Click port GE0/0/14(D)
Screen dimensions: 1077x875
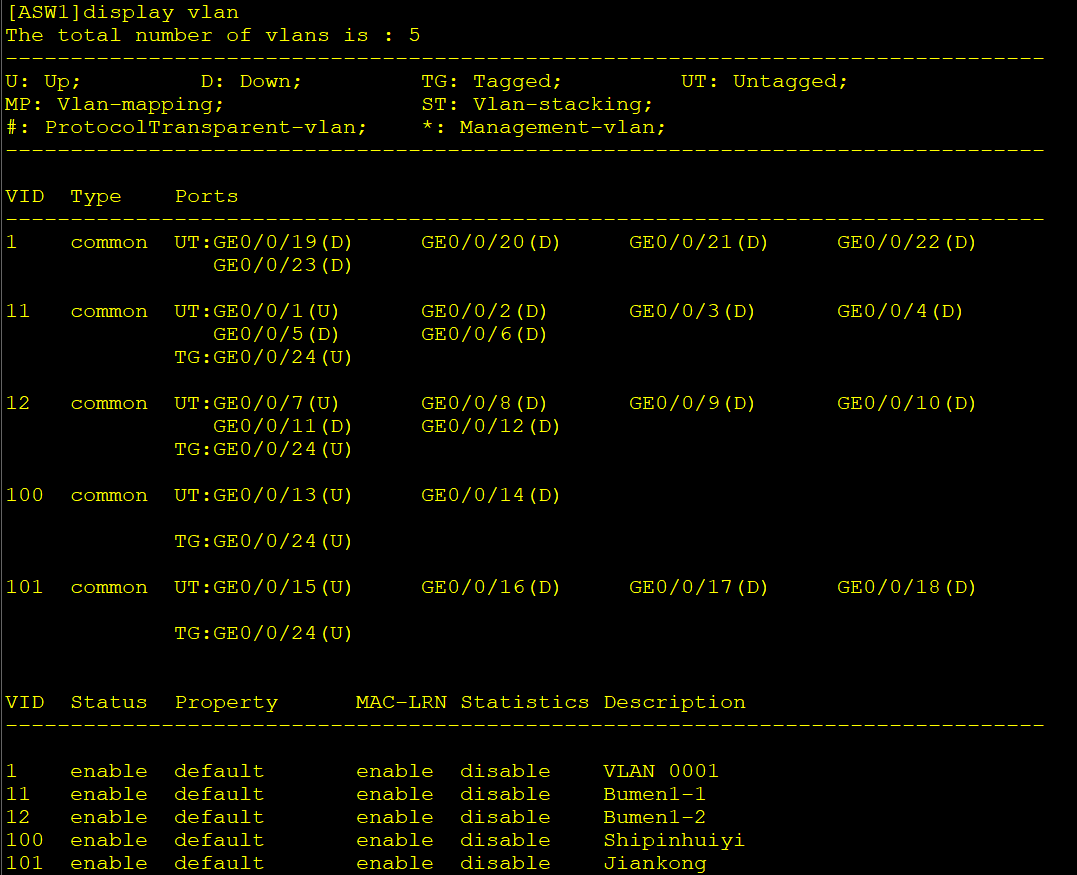pos(490,495)
